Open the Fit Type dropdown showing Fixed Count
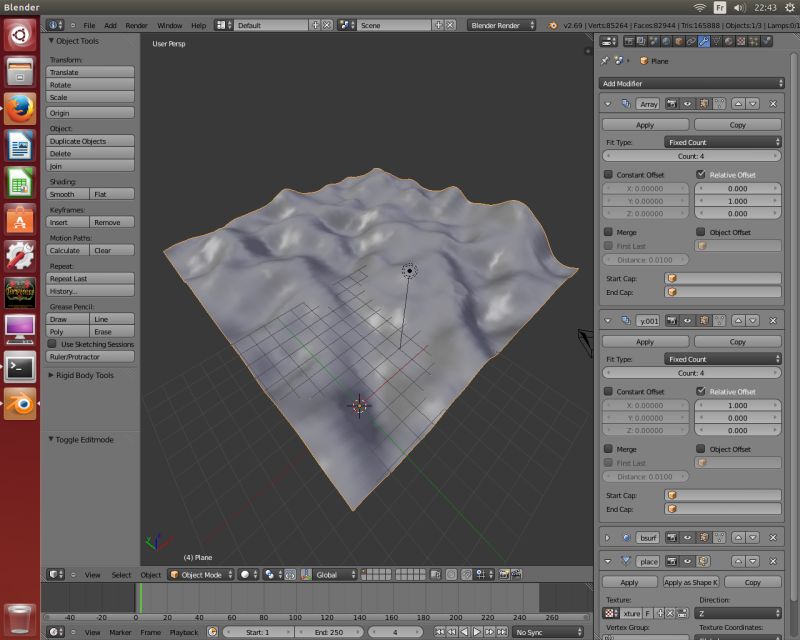Viewport: 800px width, 640px height. (722, 143)
